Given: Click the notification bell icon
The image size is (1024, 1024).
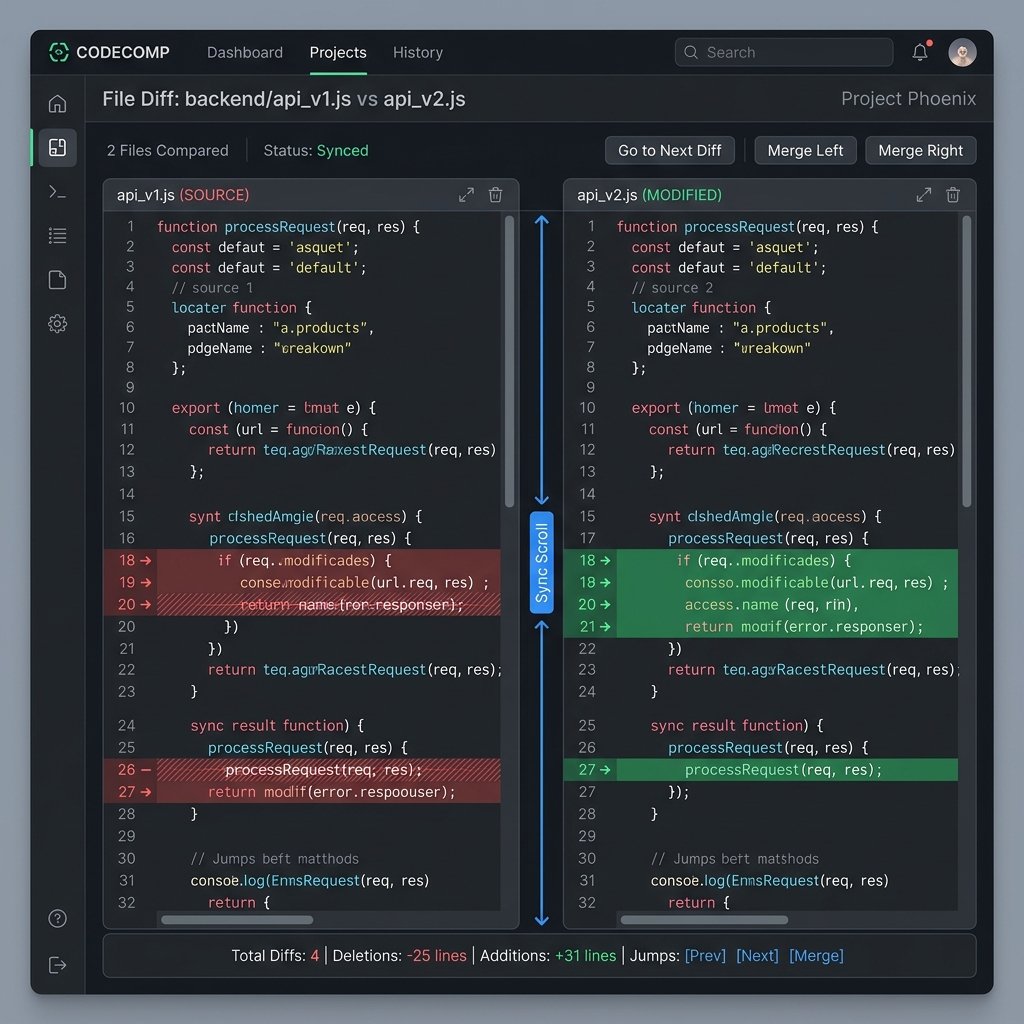Looking at the screenshot, I should coord(920,52).
